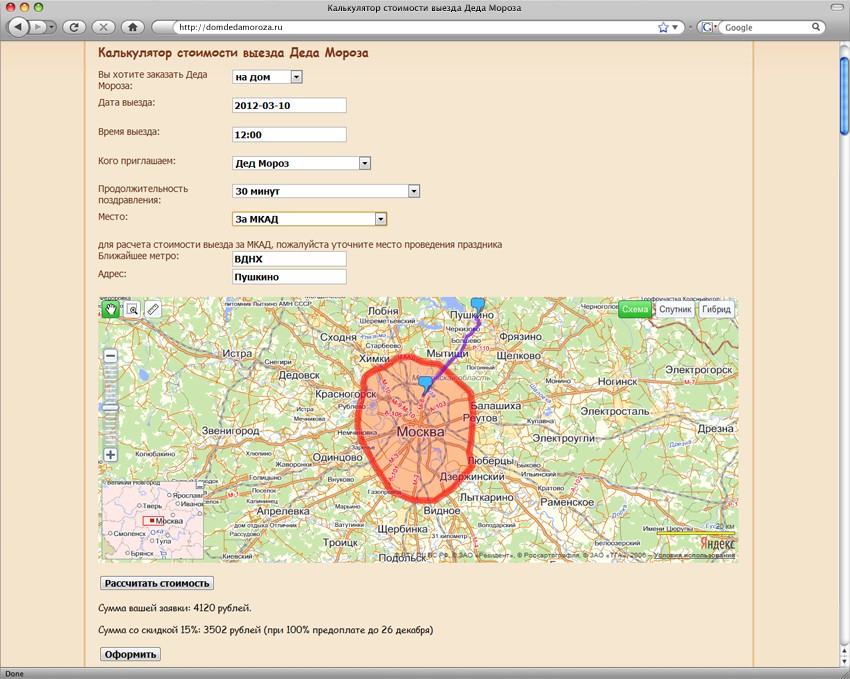
Task: Click the discounted total '3502 рублей' line
Action: (266, 630)
